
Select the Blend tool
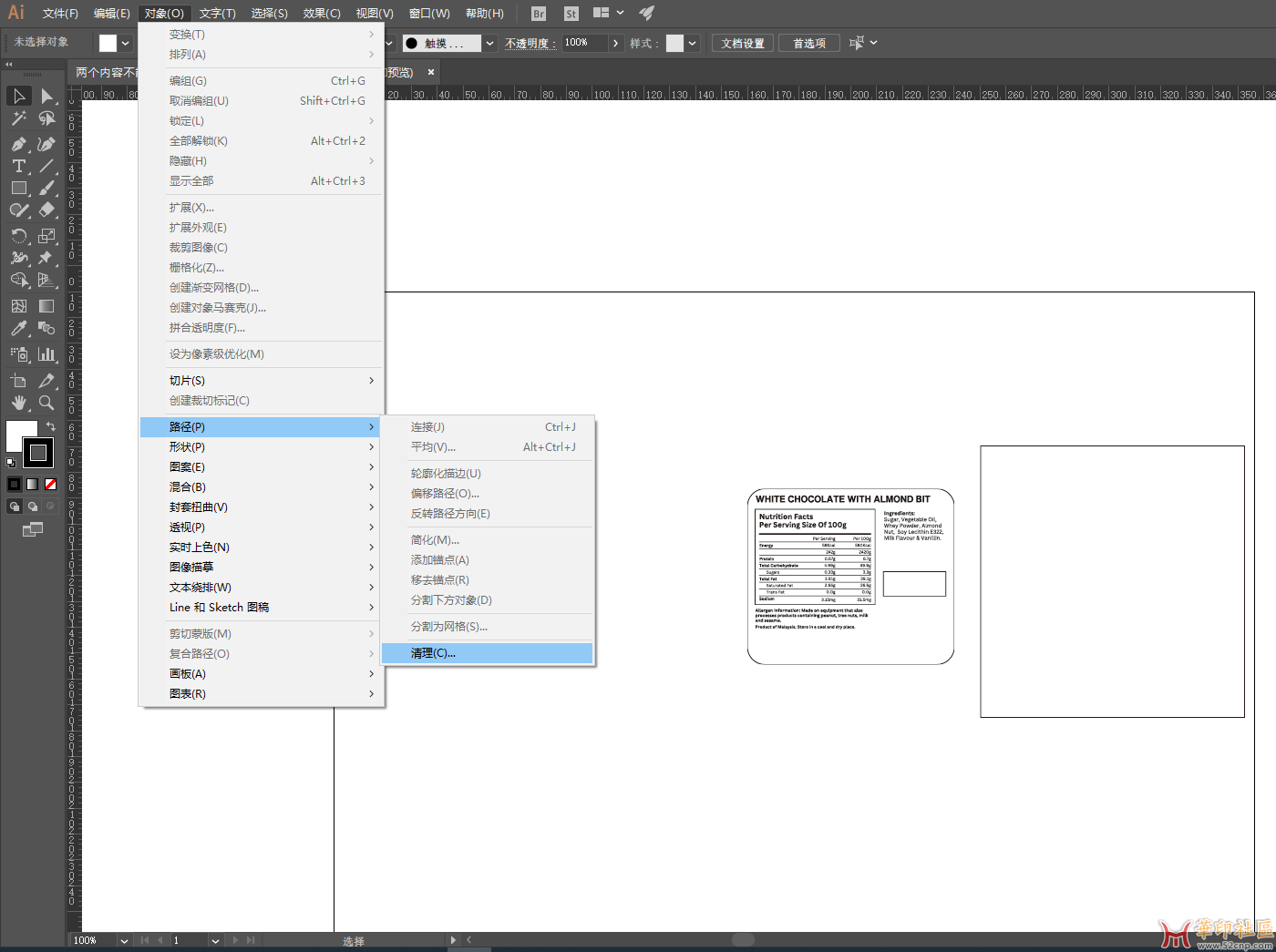[46, 328]
